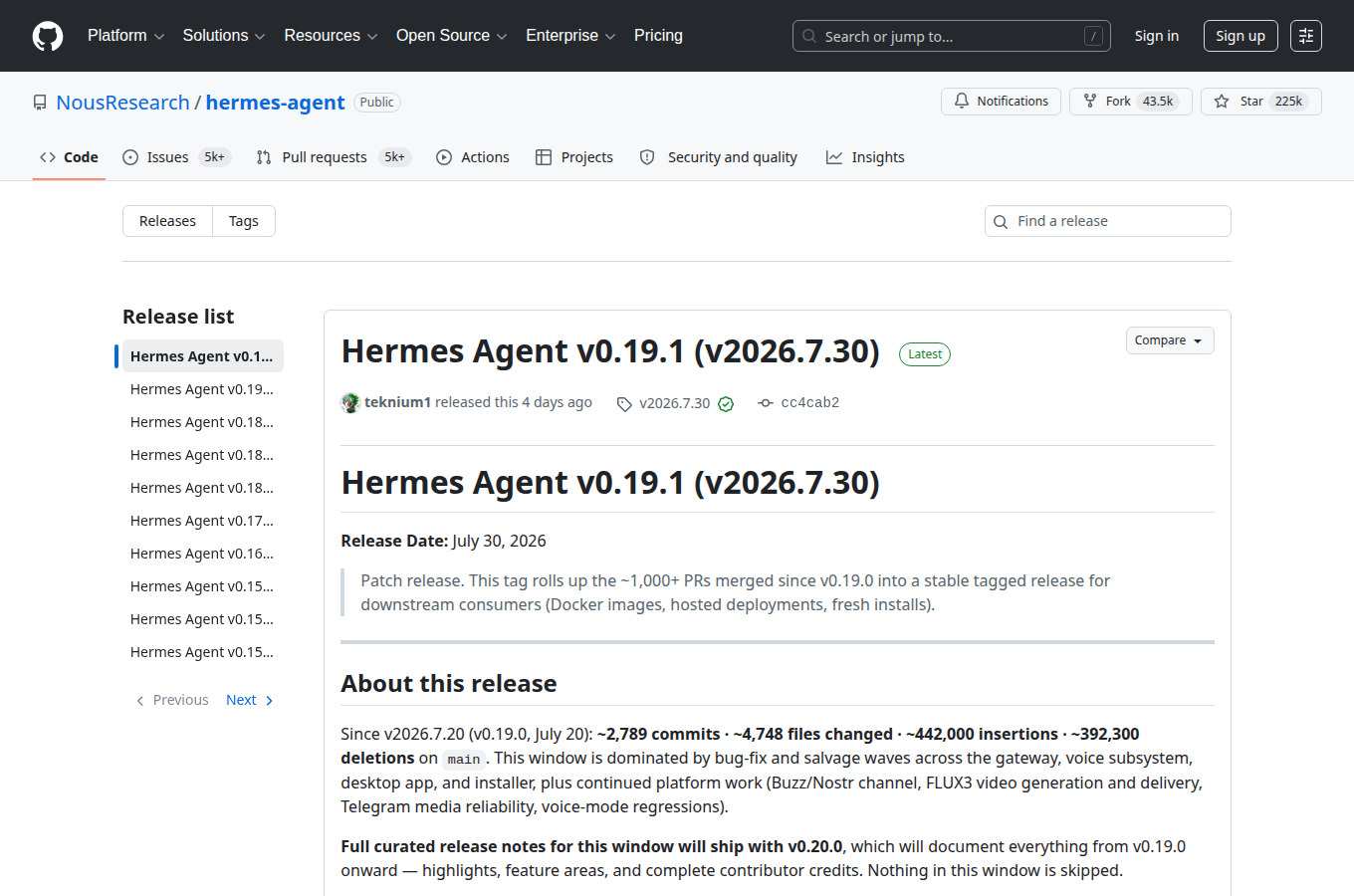Click the Previous pagination control
This screenshot has width=1354, height=896.
[x=171, y=700]
